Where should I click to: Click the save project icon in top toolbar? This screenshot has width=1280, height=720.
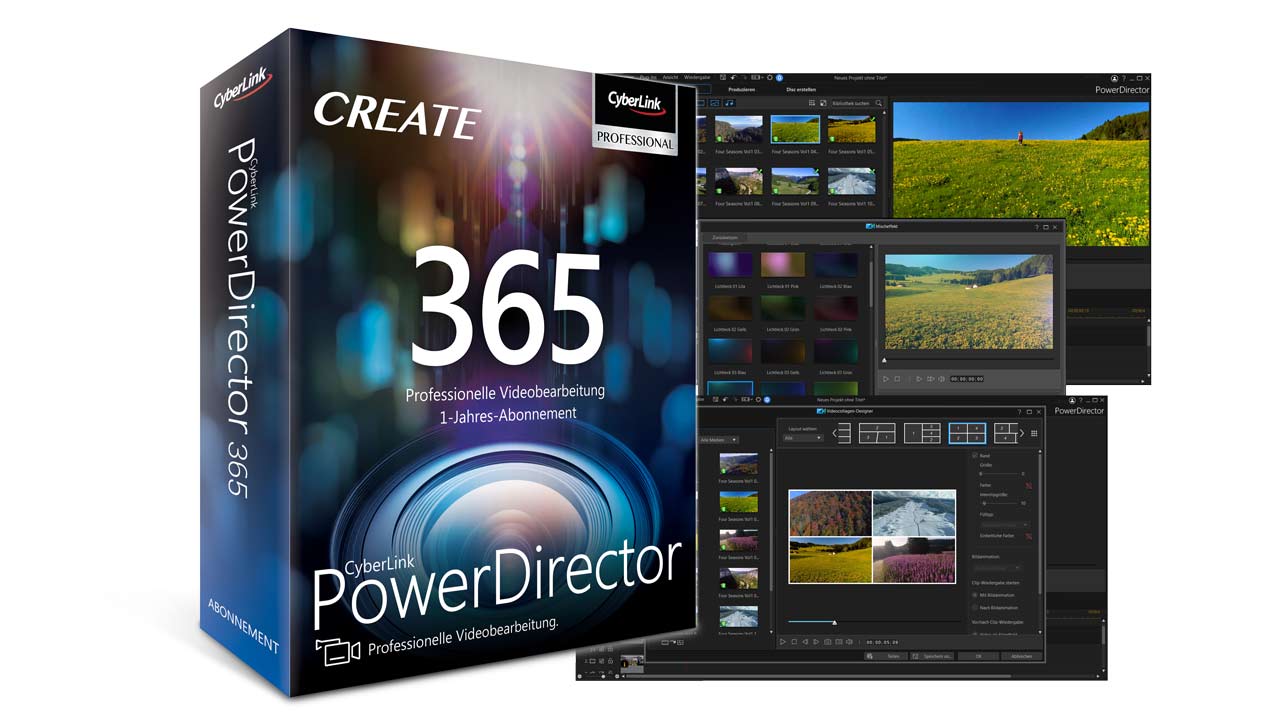[723, 77]
